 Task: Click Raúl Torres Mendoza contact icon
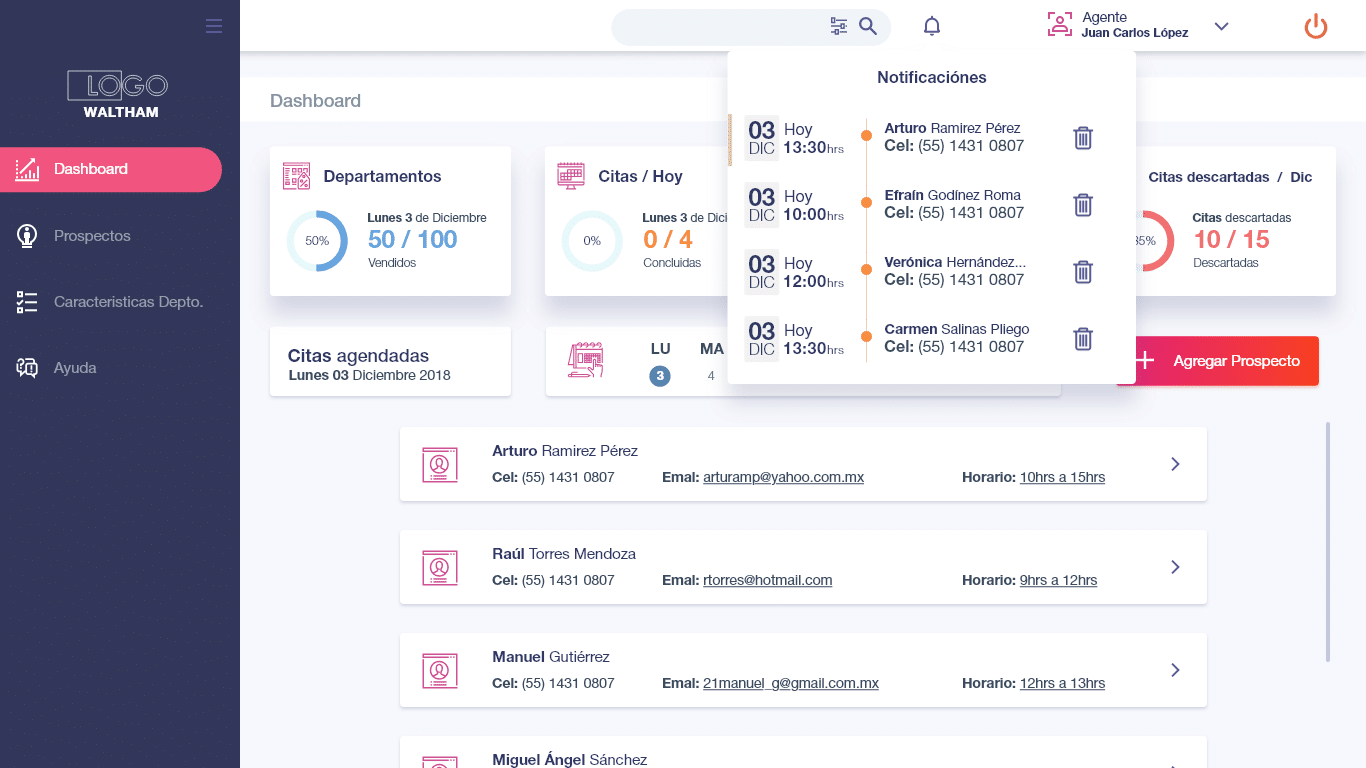tap(439, 567)
